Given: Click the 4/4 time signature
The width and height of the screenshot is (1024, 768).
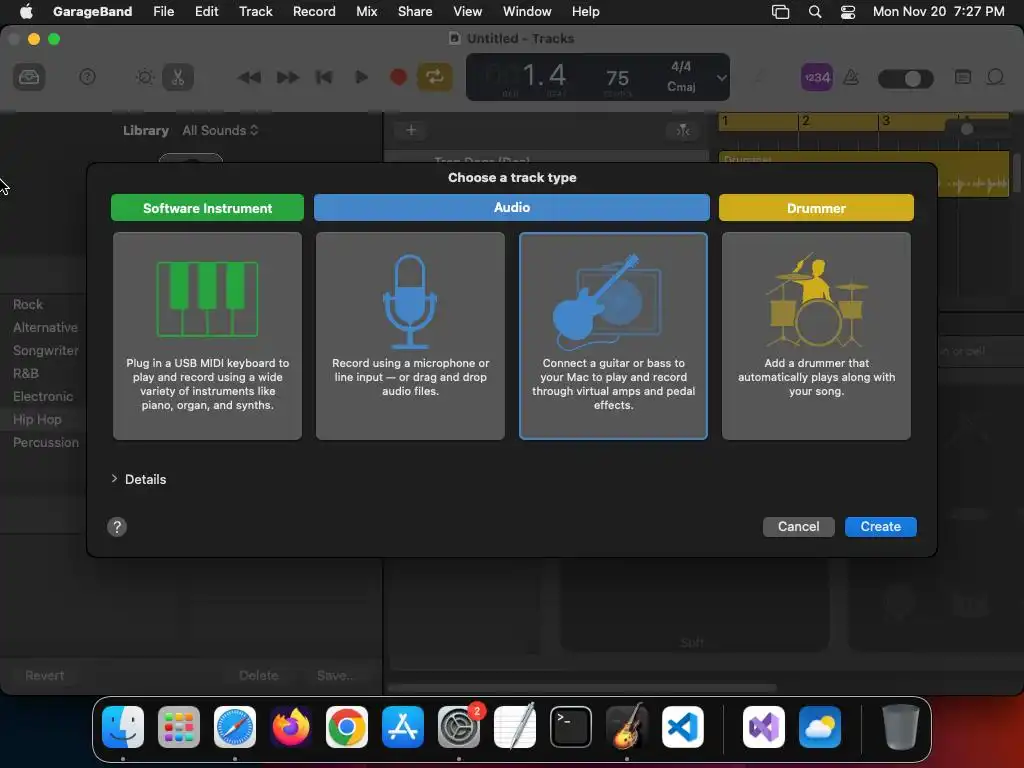Looking at the screenshot, I should (681, 67).
